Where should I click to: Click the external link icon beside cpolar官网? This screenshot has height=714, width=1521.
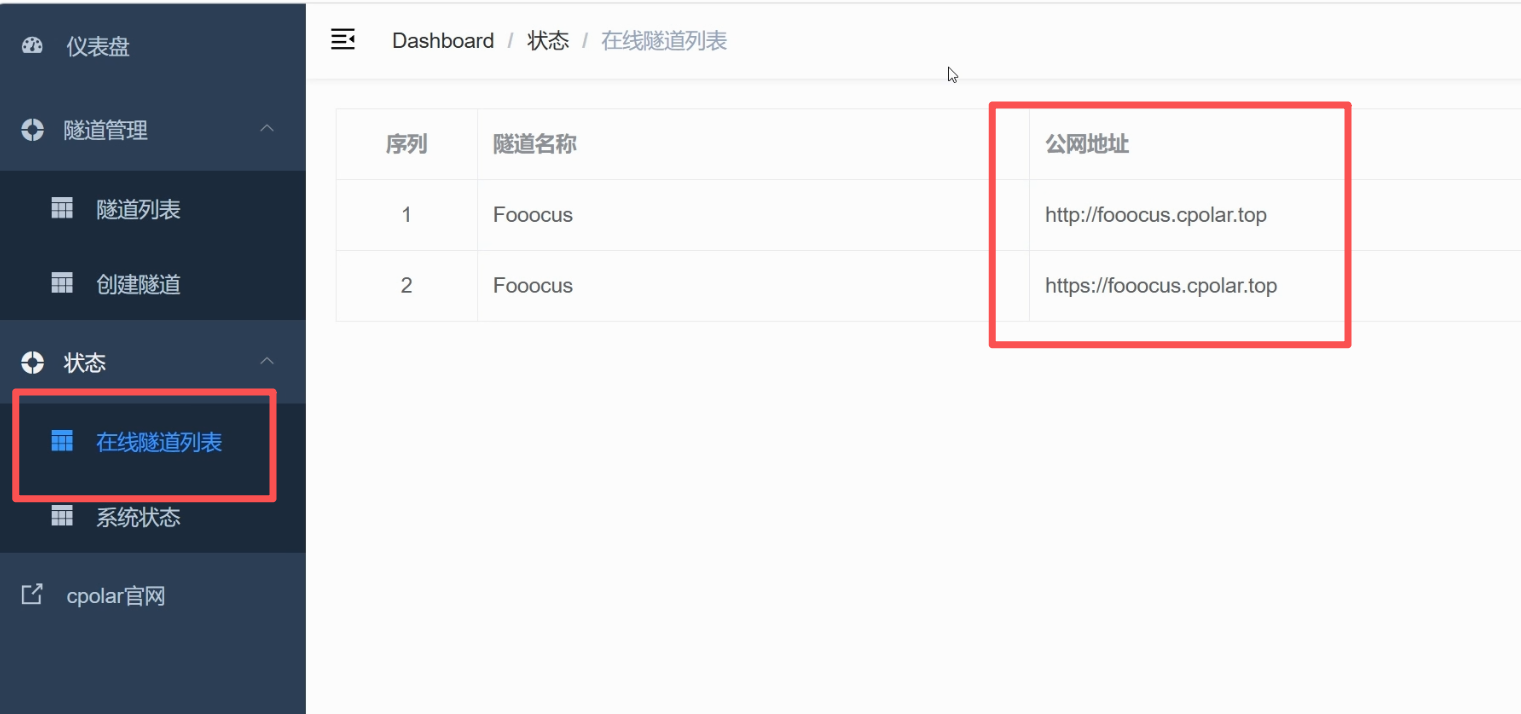coord(32,595)
